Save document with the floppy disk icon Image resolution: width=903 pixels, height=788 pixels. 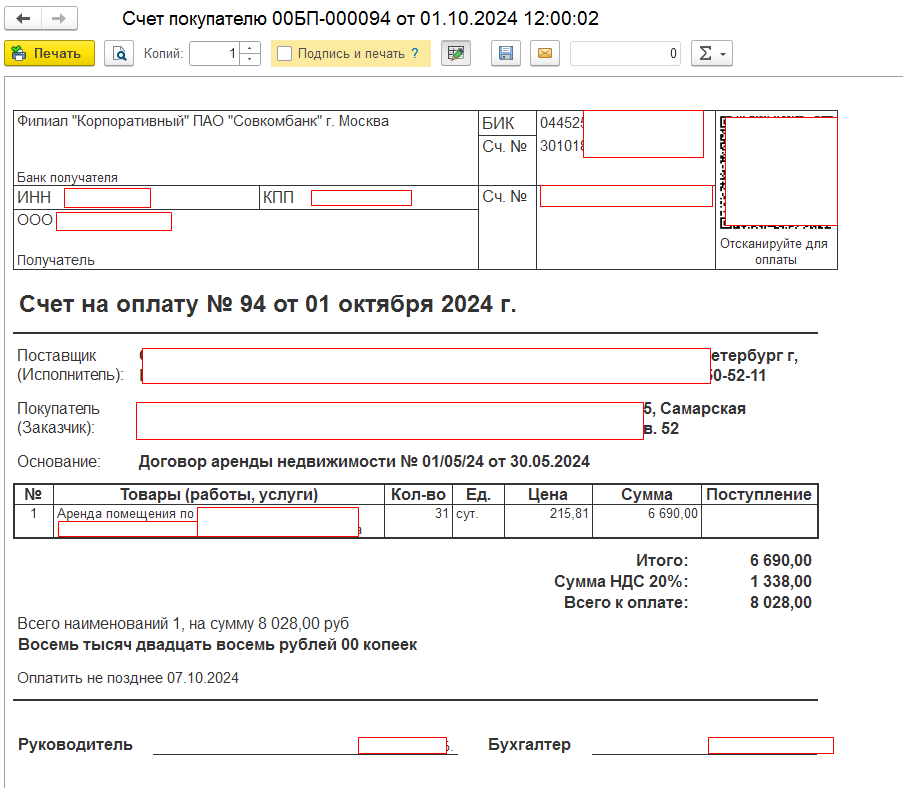pos(506,54)
